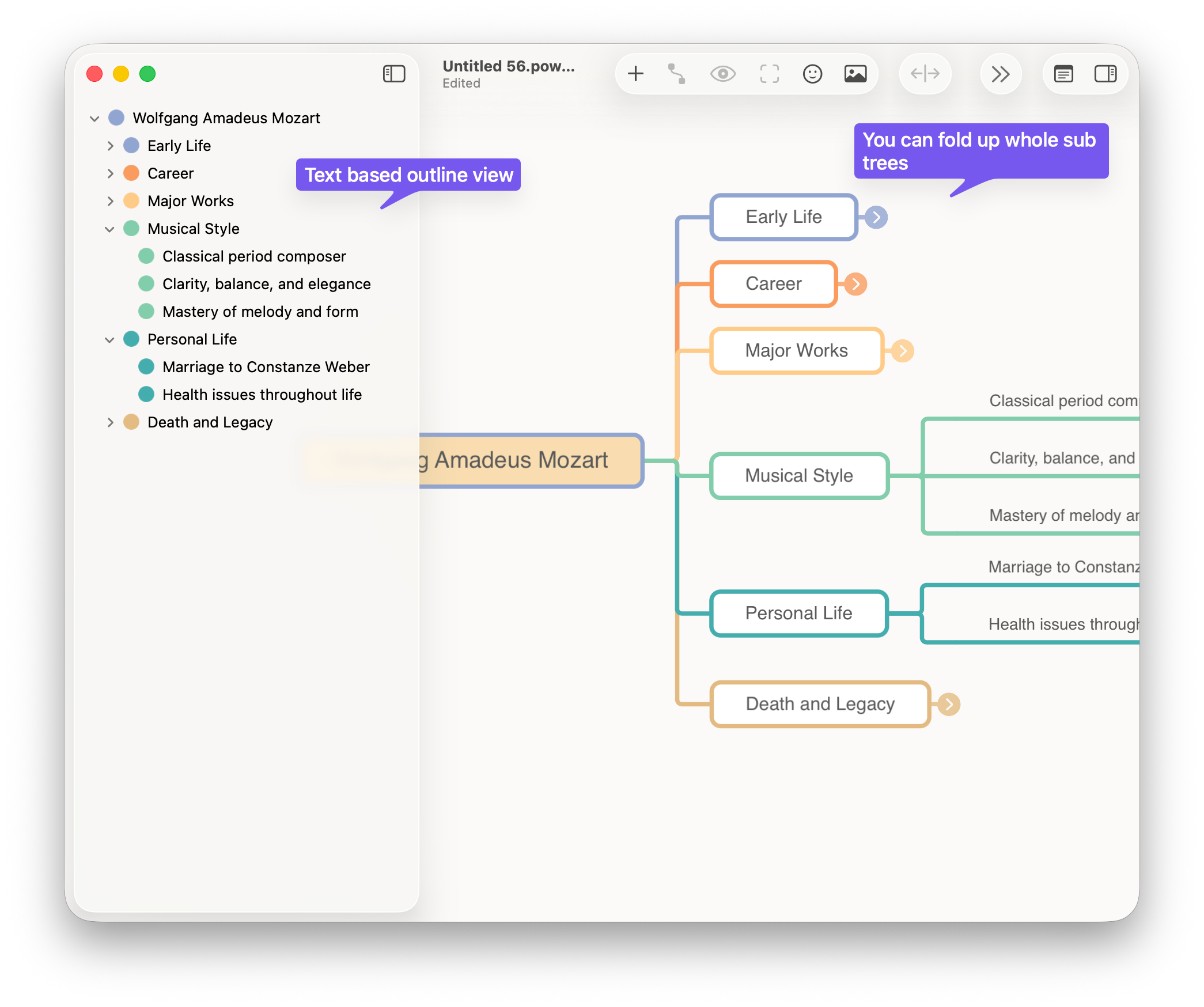Toggle the right inspector panel icon

tap(1105, 74)
